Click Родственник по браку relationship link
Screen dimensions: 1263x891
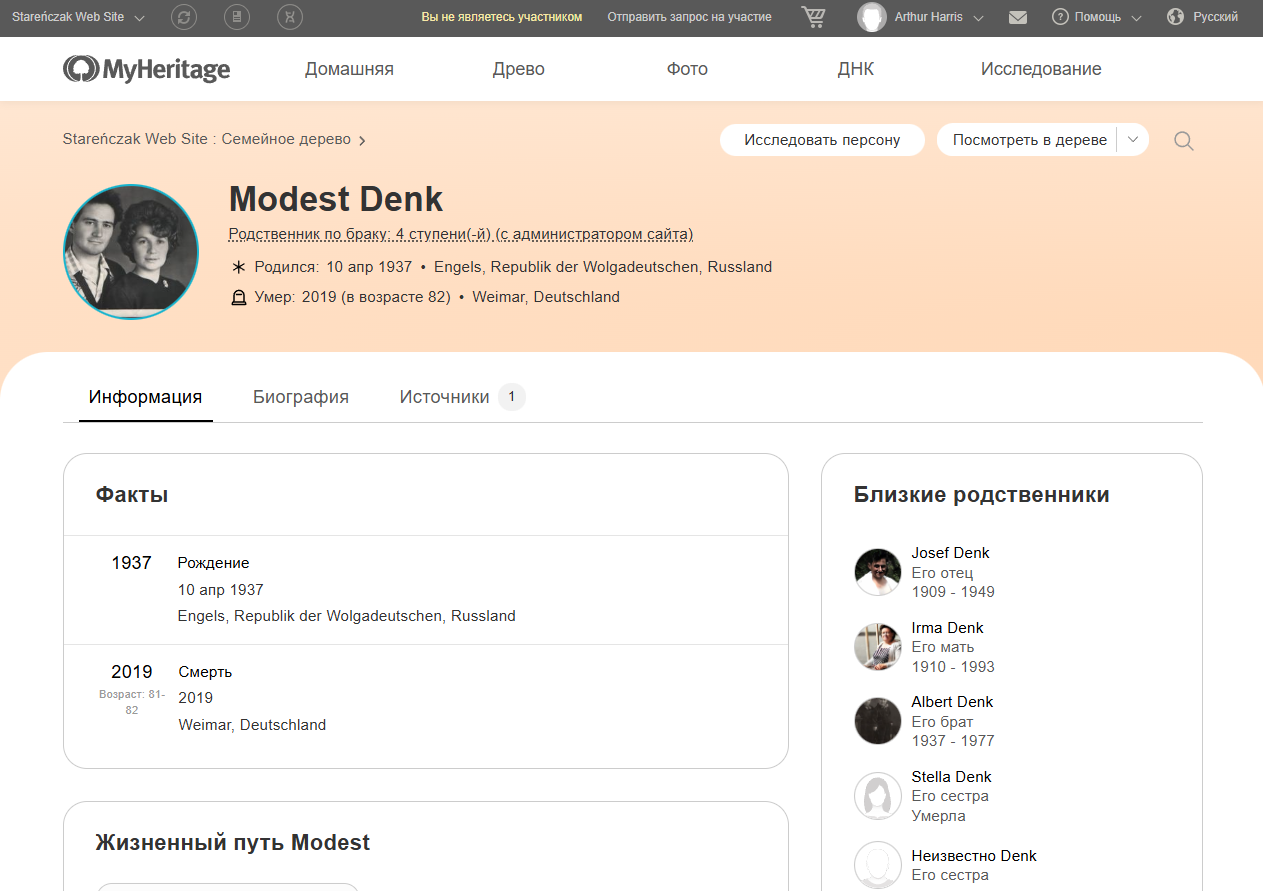(x=461, y=235)
